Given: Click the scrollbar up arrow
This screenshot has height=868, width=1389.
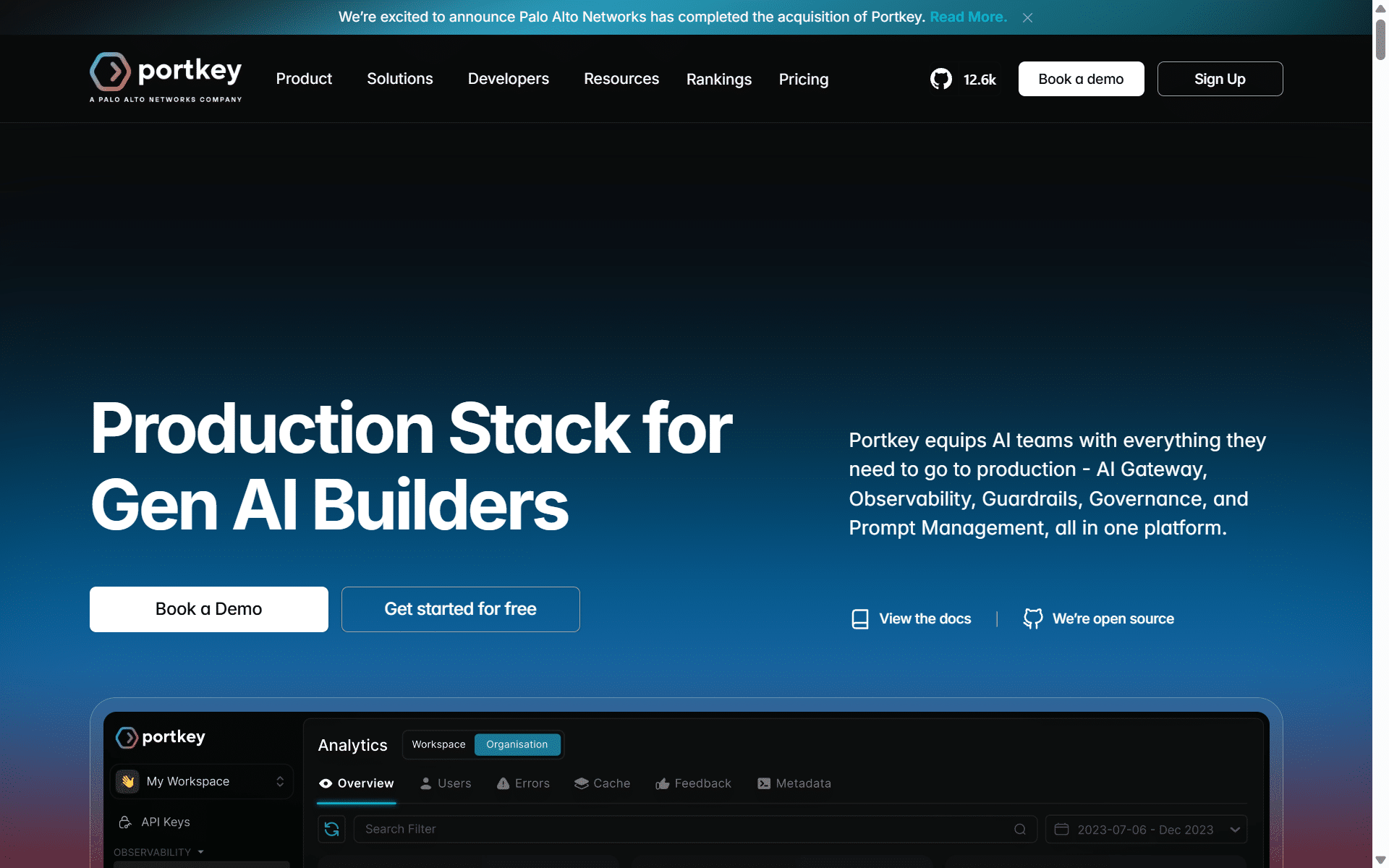Looking at the screenshot, I should point(1380,8).
